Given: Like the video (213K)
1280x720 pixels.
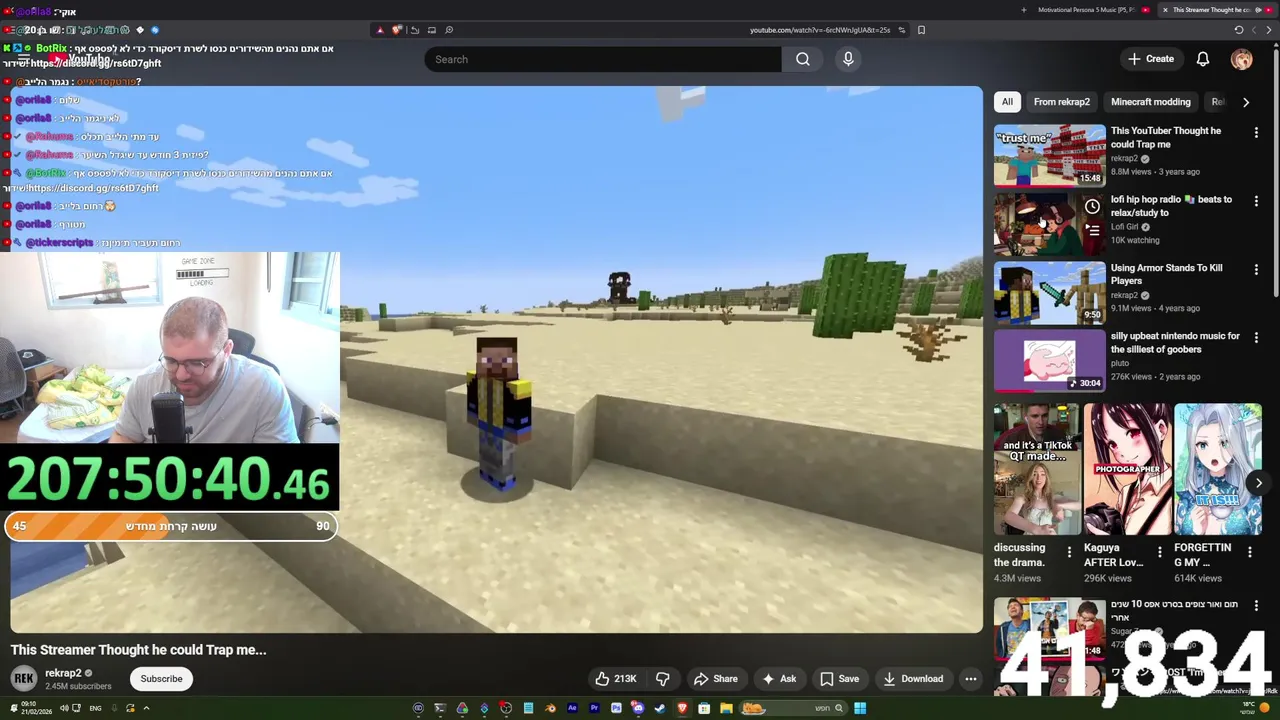Looking at the screenshot, I should click(616, 679).
